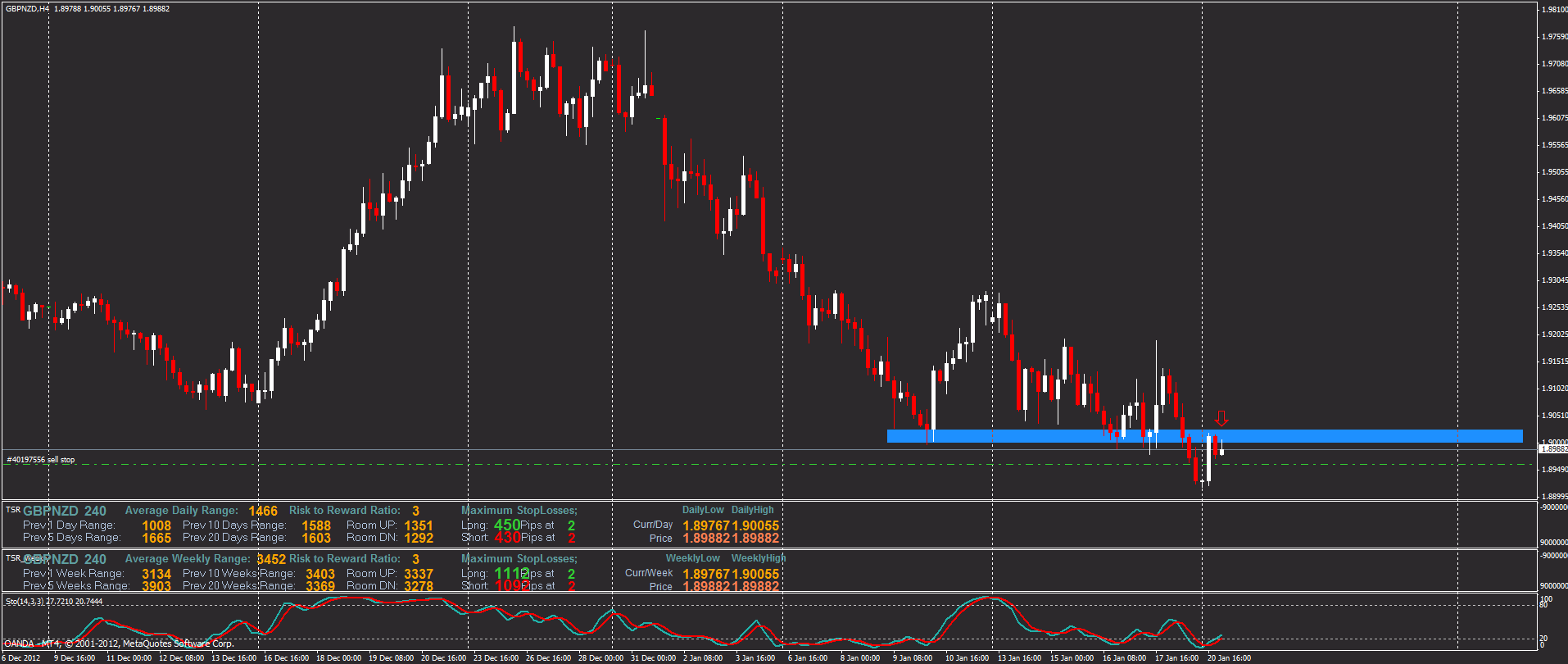The image size is (1568, 664).
Task: Click the current price tag 1.89882 on axis
Action: (1553, 449)
